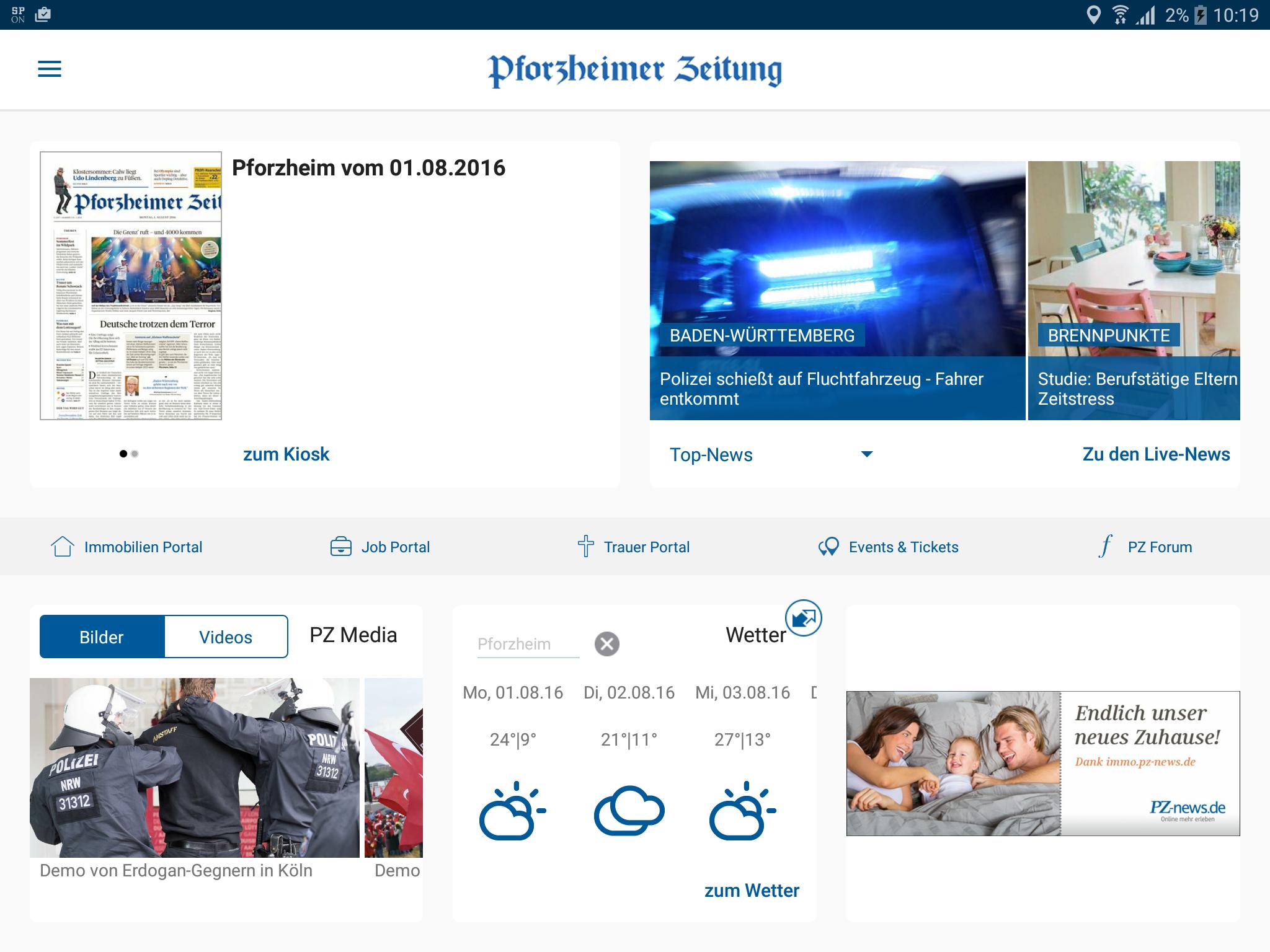The height and width of the screenshot is (952, 1270).
Task: Open the hamburger navigation menu
Action: [50, 69]
